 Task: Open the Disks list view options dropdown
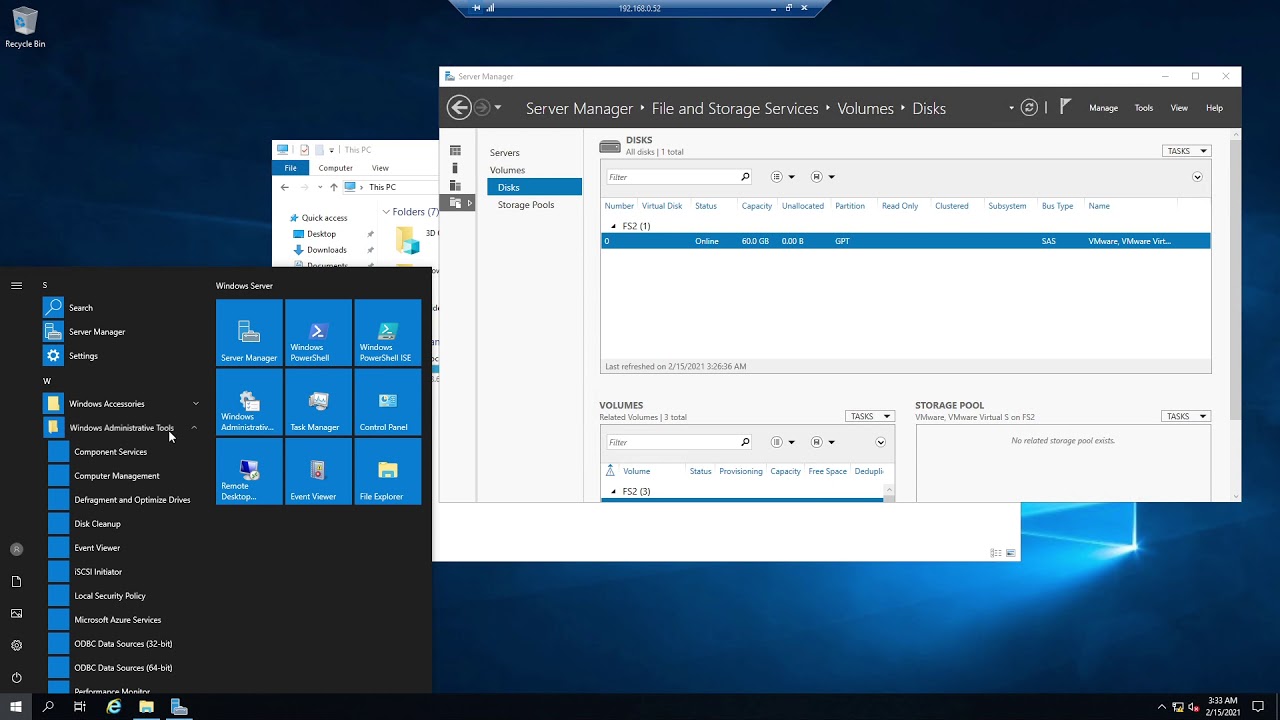pos(783,177)
